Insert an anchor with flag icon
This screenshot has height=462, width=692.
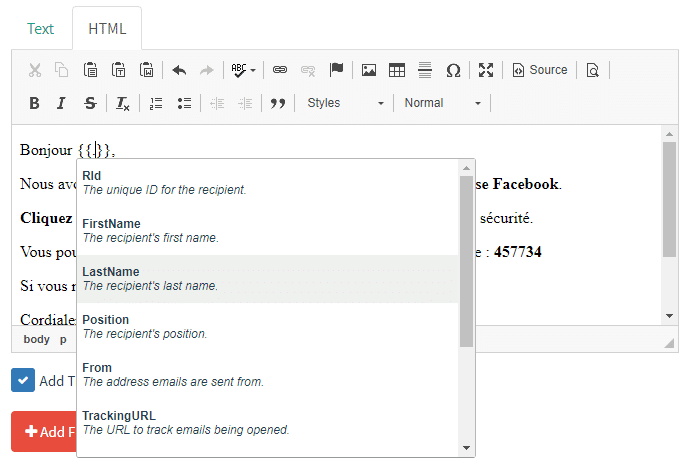coord(336,70)
